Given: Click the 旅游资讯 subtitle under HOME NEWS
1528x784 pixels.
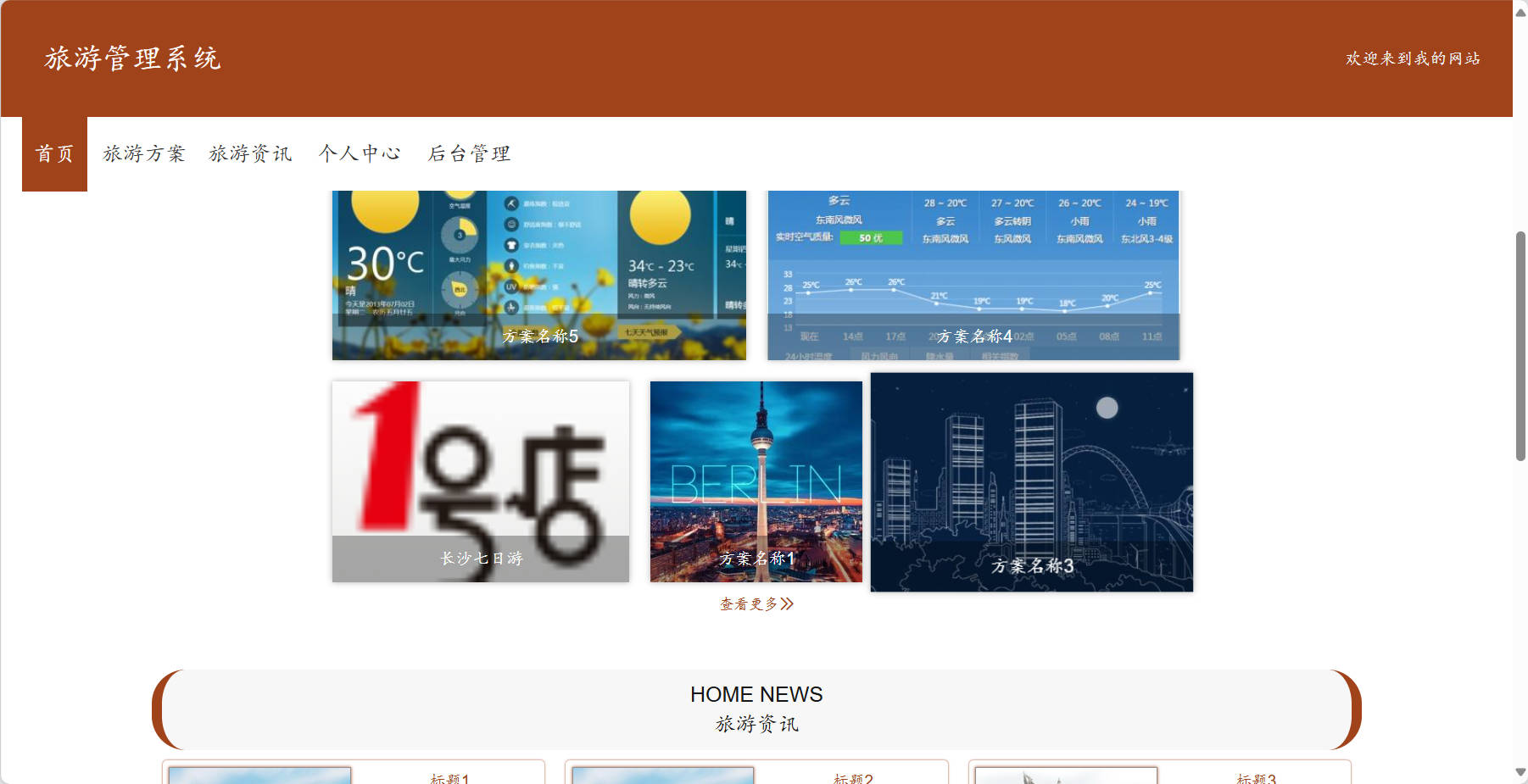Looking at the screenshot, I should click(756, 724).
